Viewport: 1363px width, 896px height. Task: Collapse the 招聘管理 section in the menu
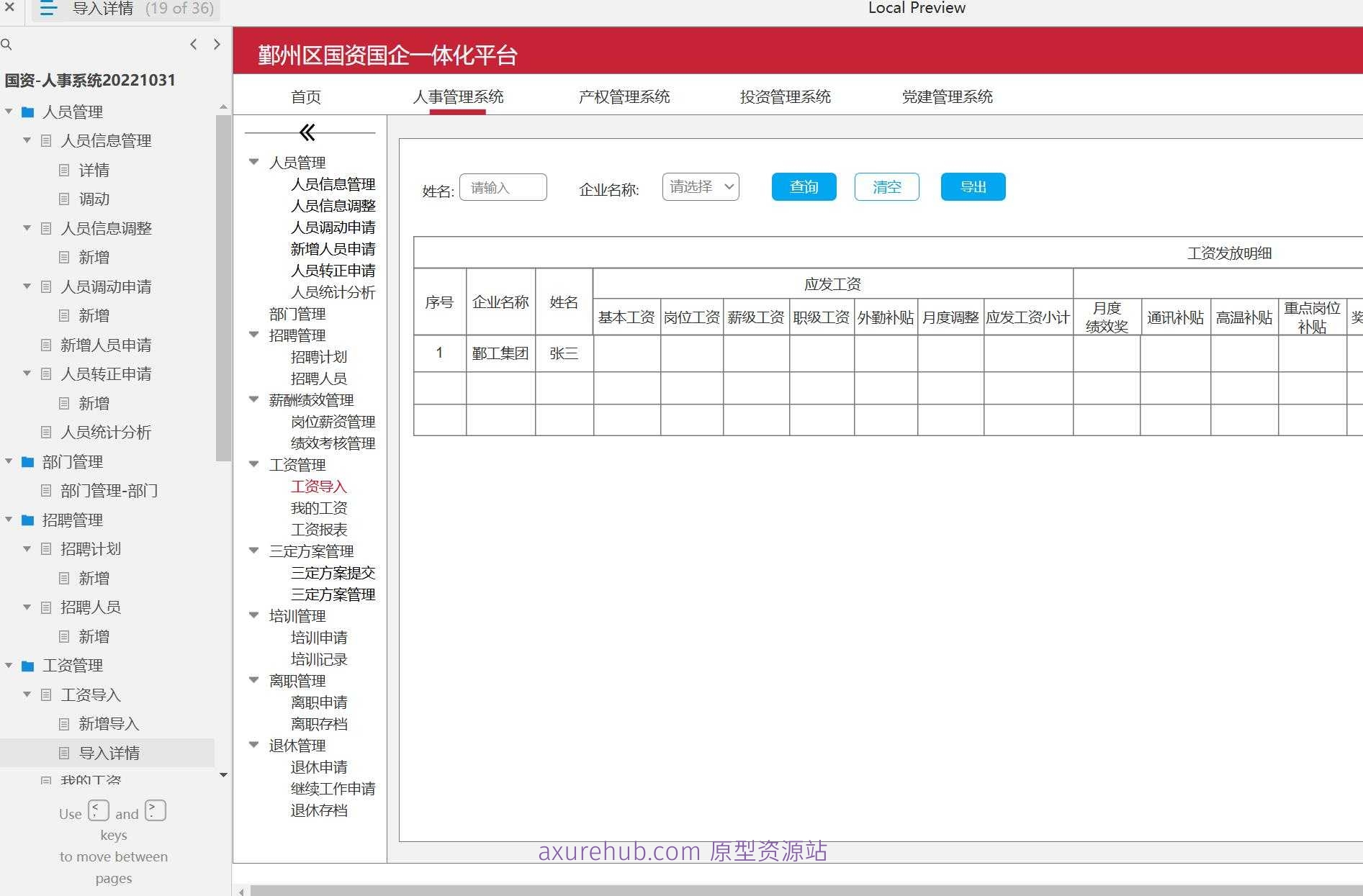(x=253, y=334)
